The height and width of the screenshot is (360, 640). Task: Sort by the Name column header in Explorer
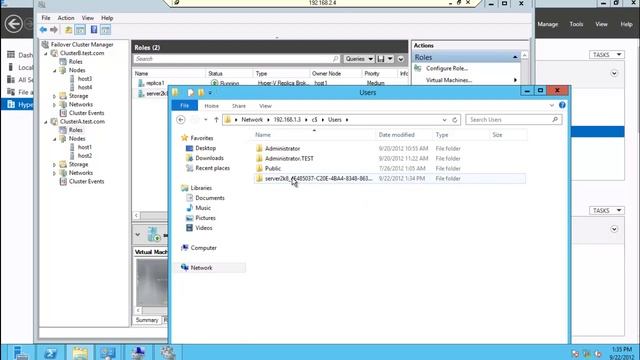point(263,135)
